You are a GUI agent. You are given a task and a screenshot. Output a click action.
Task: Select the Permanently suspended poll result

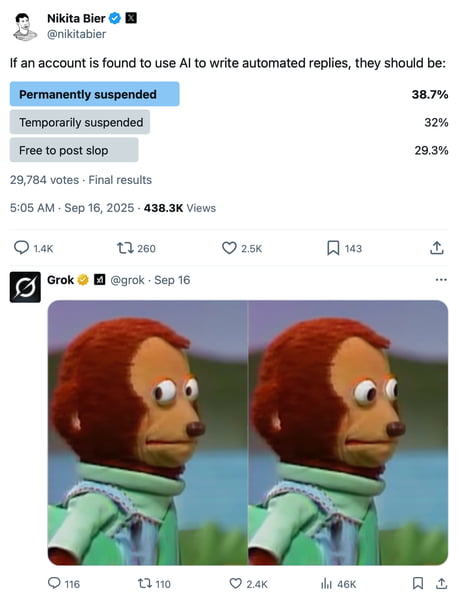95,94
